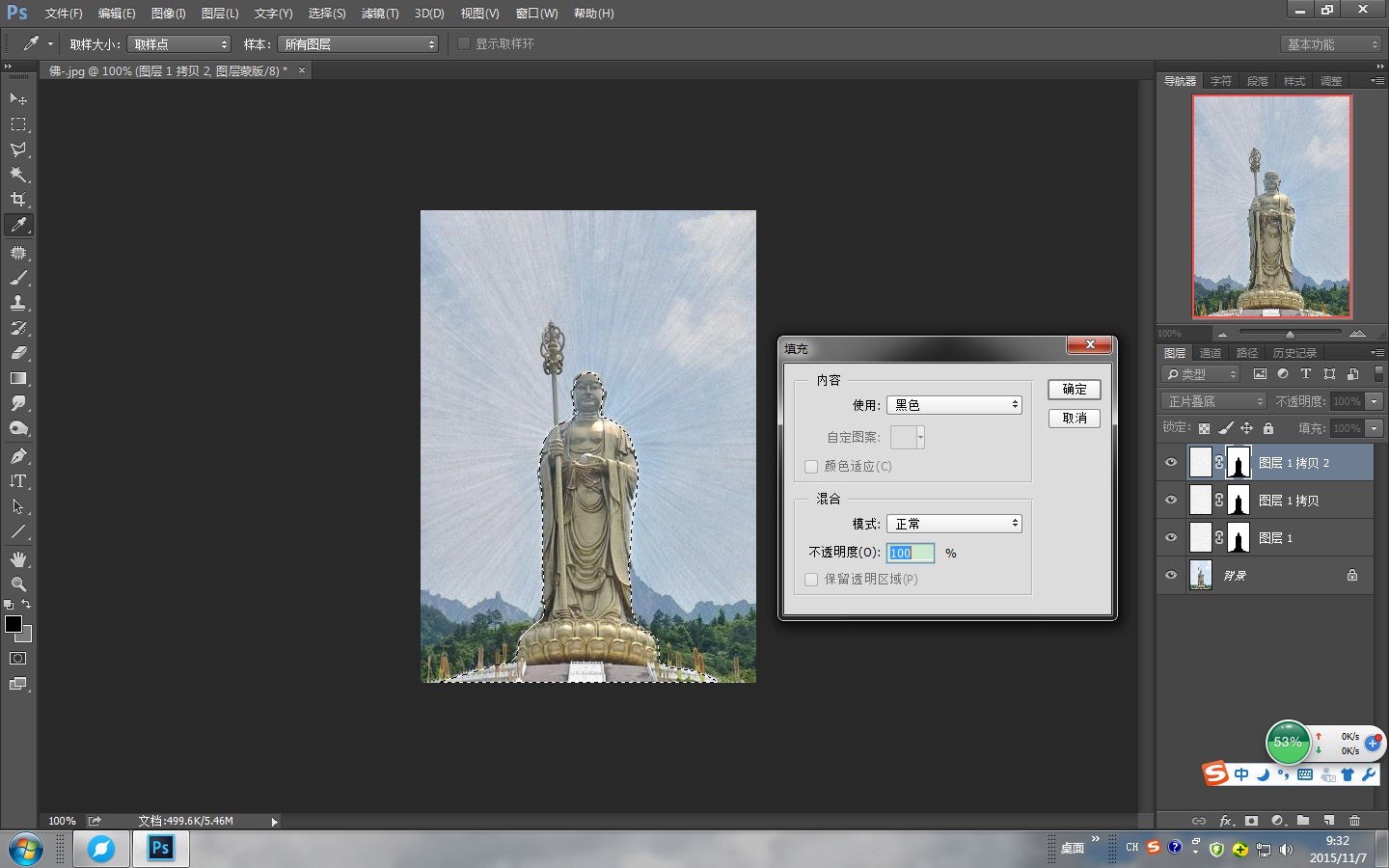Open the 使用 dropdown showing 黑色
This screenshot has height=868, width=1389.
pyautogui.click(x=954, y=405)
